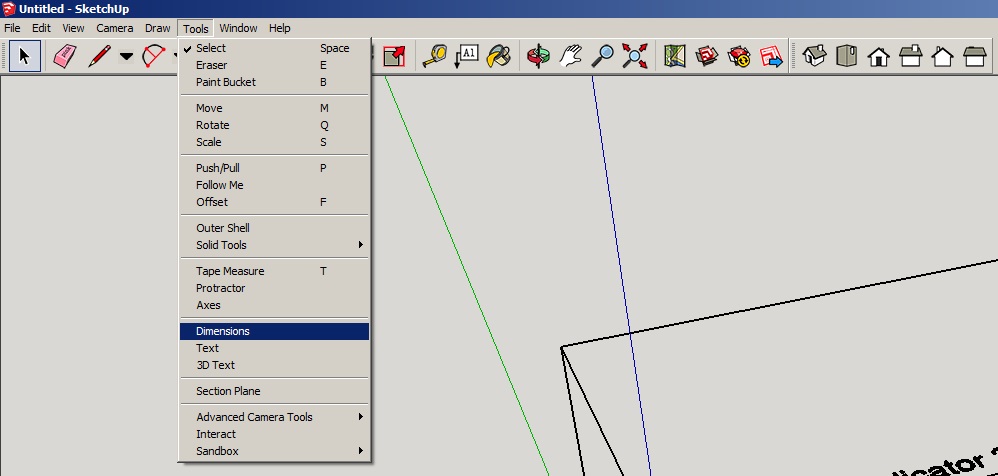Choose the A1 Text label tool icon
The height and width of the screenshot is (476, 998).
pos(467,56)
